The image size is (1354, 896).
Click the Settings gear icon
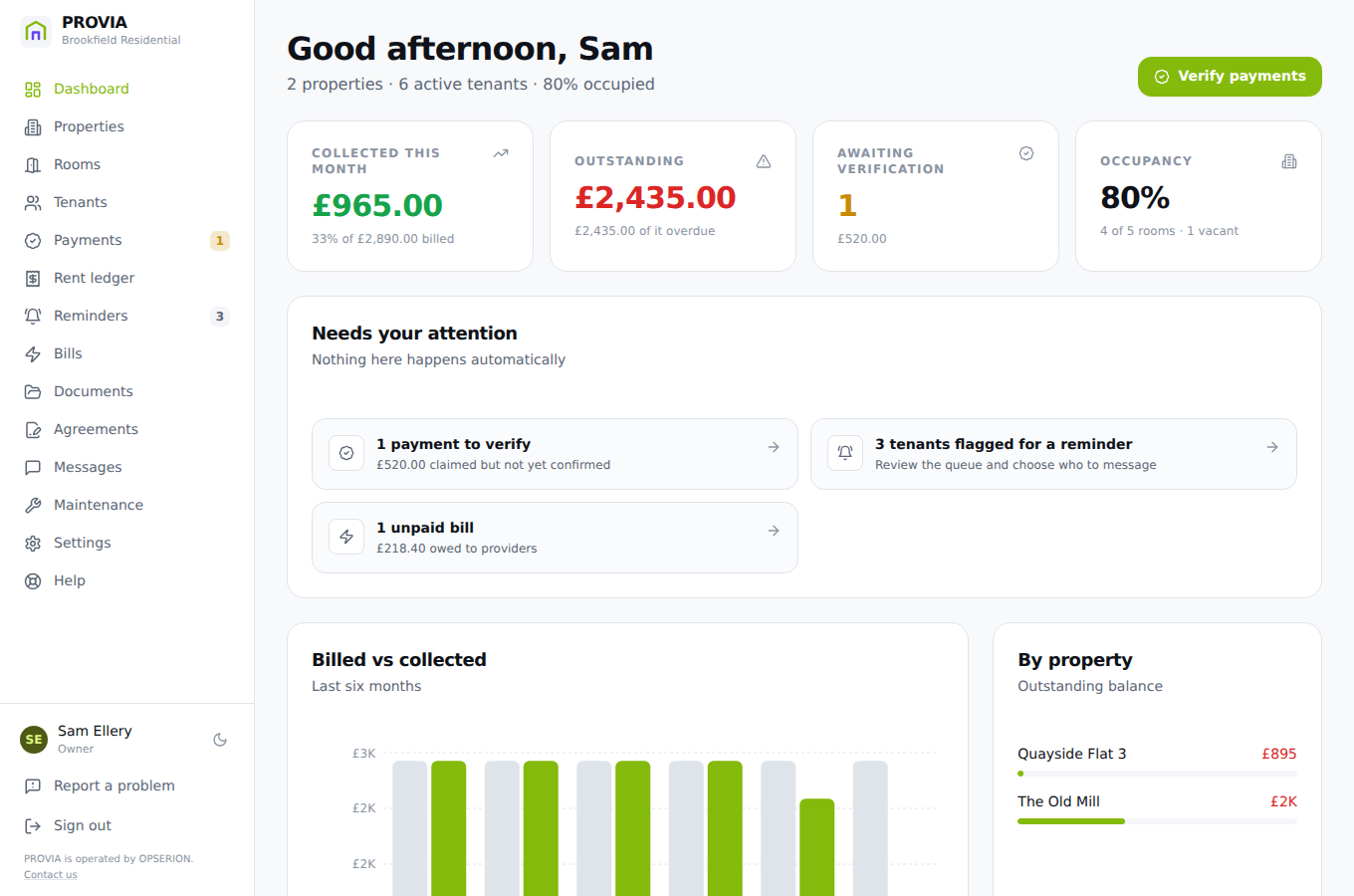pos(33,544)
